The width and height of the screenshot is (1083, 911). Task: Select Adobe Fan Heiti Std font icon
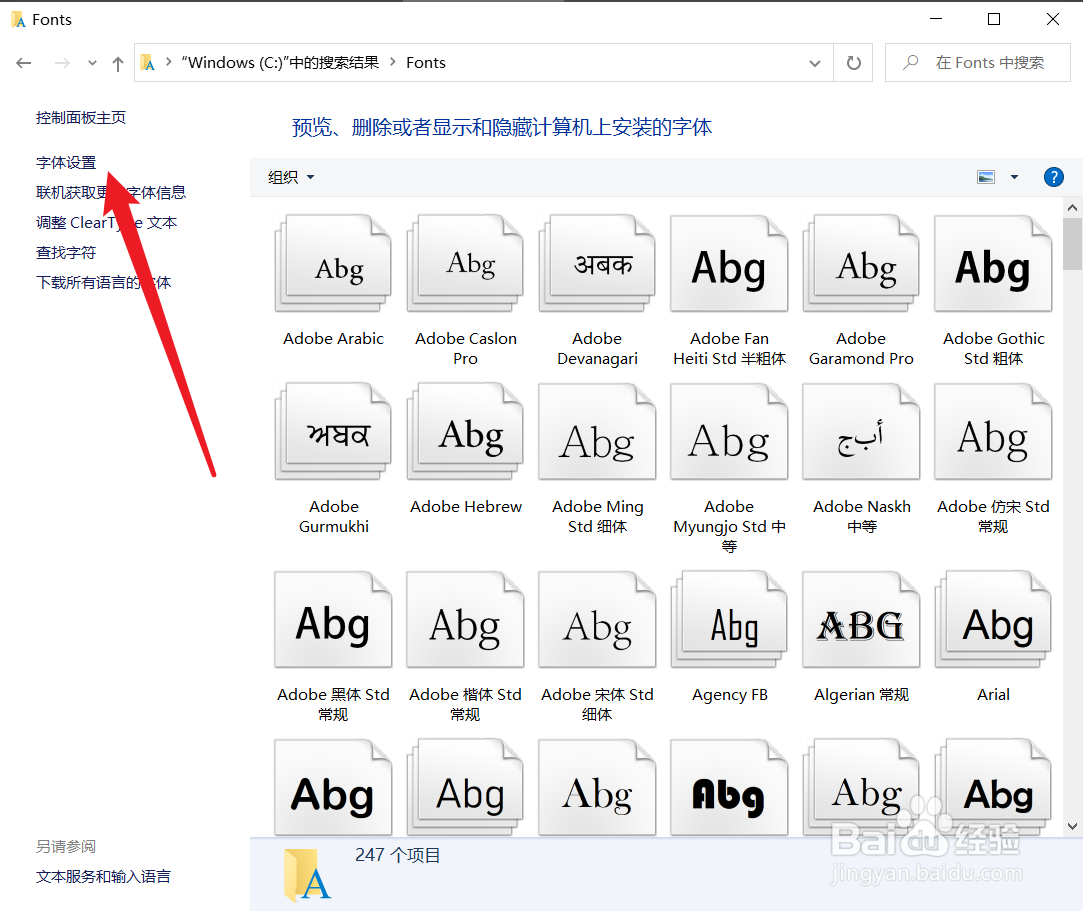[729, 263]
